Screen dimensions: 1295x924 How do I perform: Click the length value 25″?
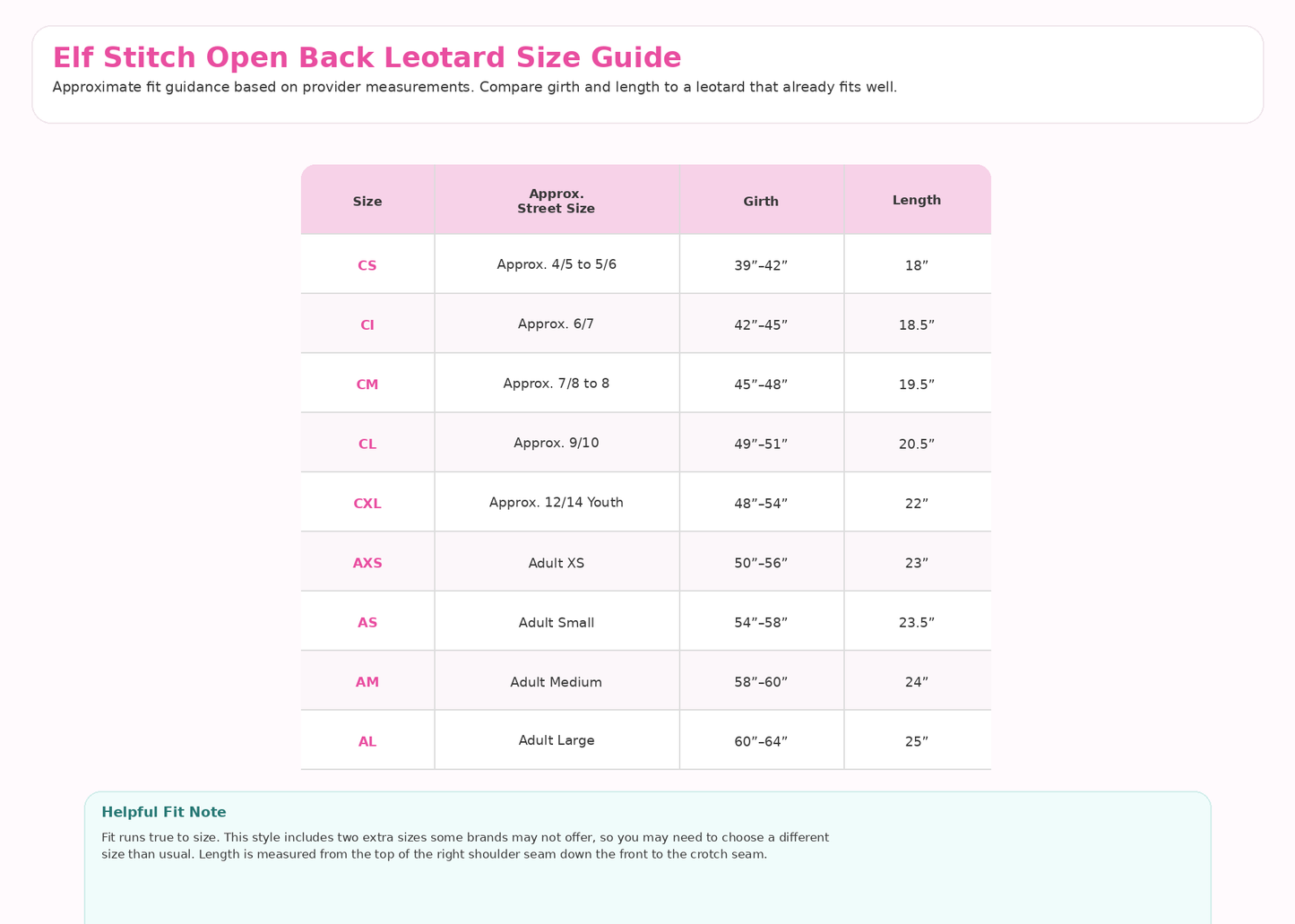click(917, 742)
